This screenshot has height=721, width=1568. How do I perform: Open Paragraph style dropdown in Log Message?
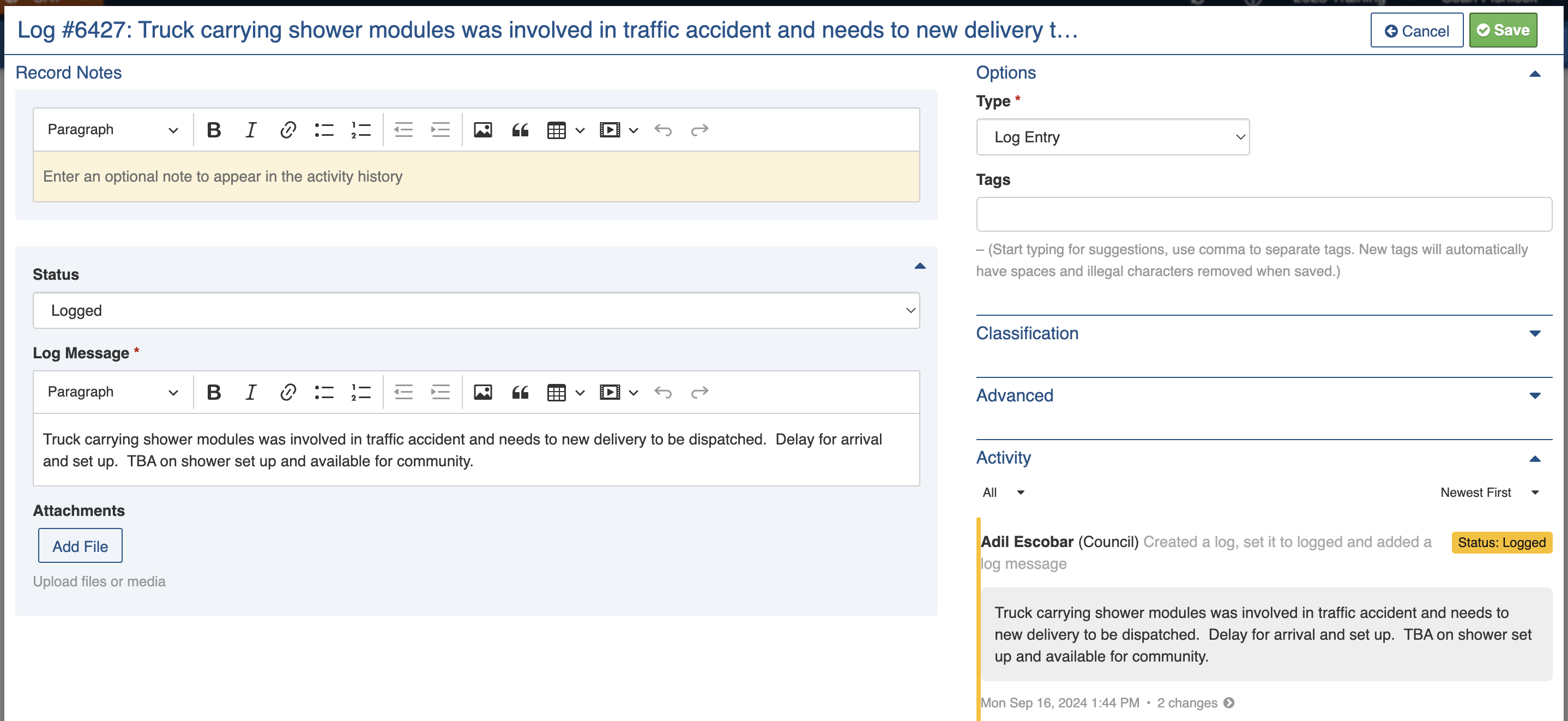tap(112, 392)
